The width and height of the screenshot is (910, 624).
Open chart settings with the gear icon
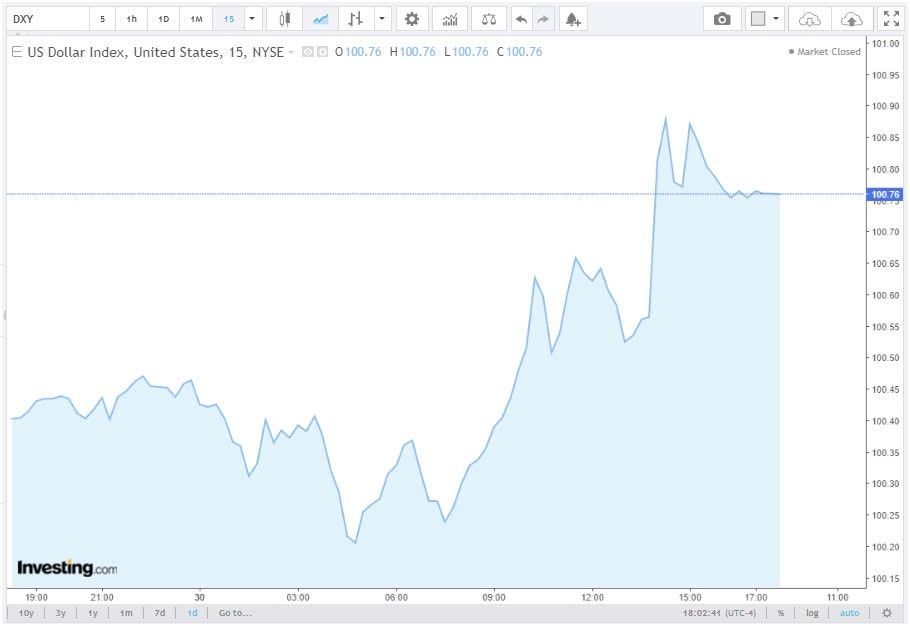click(x=412, y=18)
